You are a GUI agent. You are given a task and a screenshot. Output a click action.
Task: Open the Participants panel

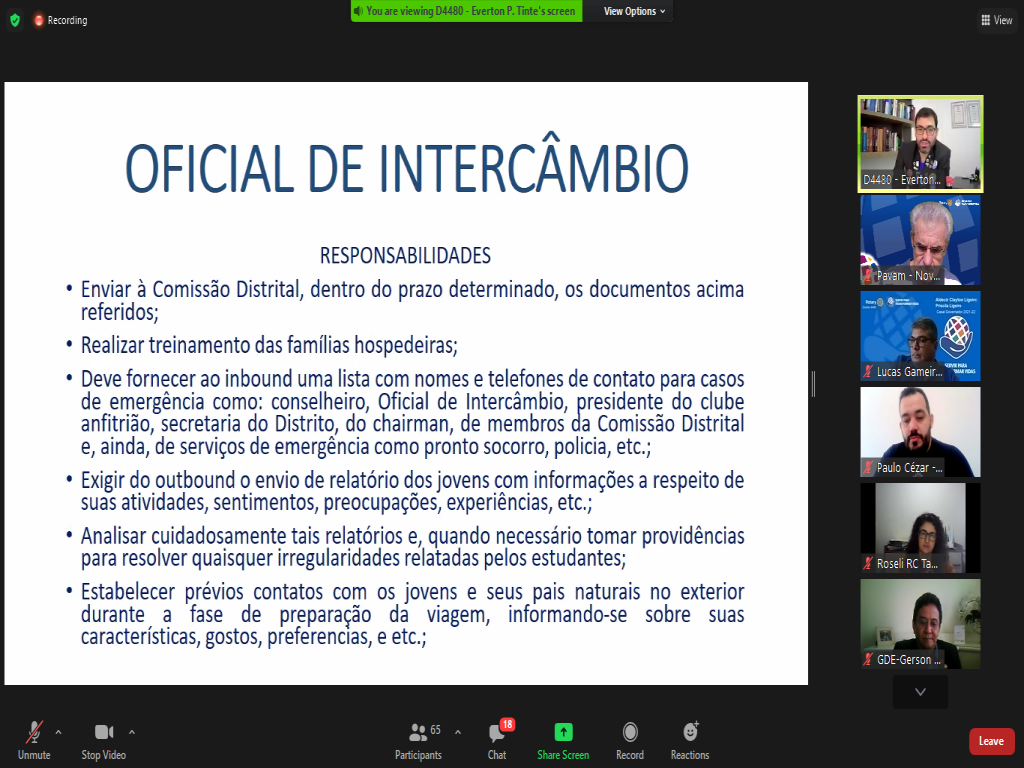point(419,738)
